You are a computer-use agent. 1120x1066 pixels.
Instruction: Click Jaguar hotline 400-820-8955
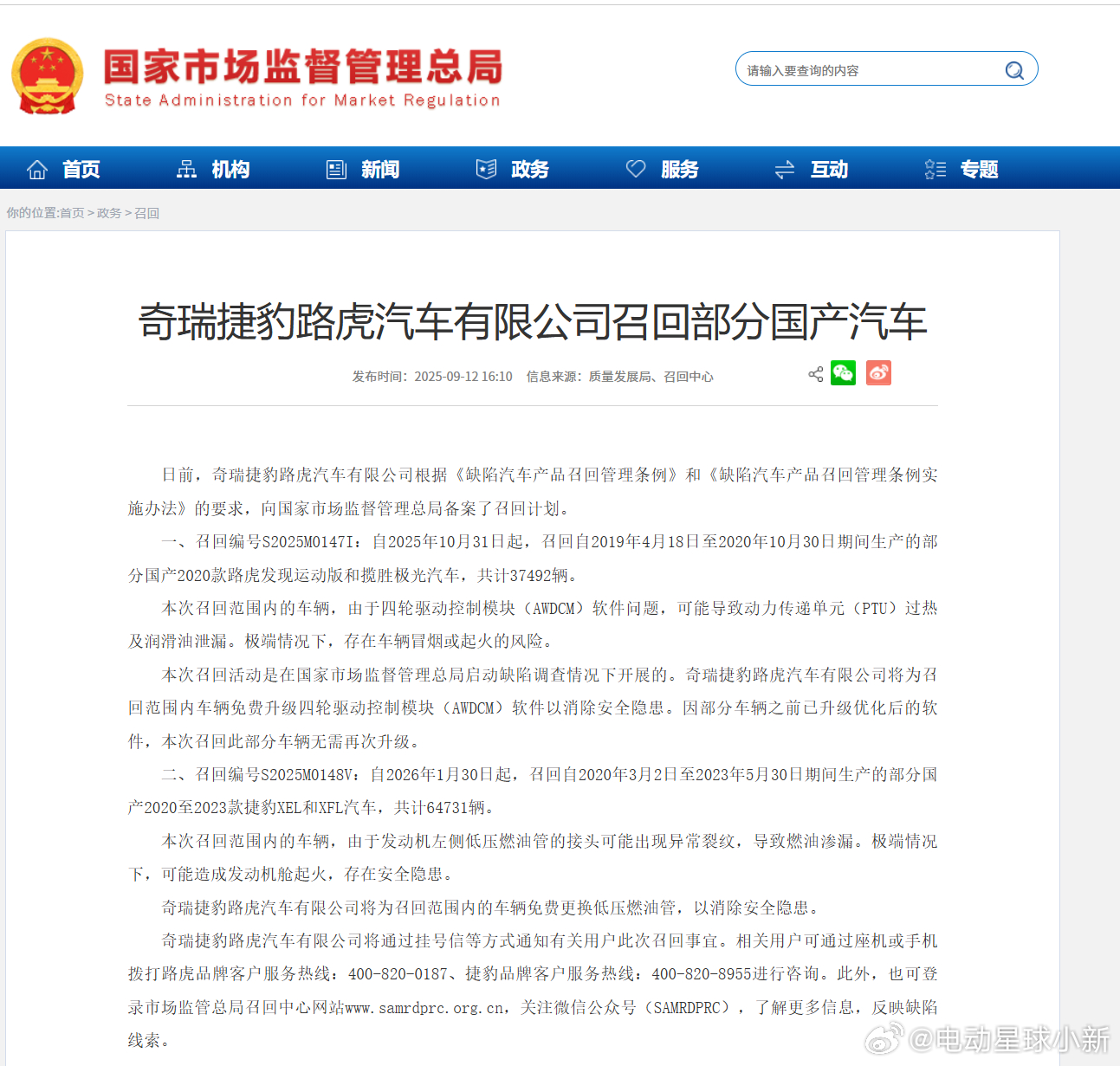point(702,974)
